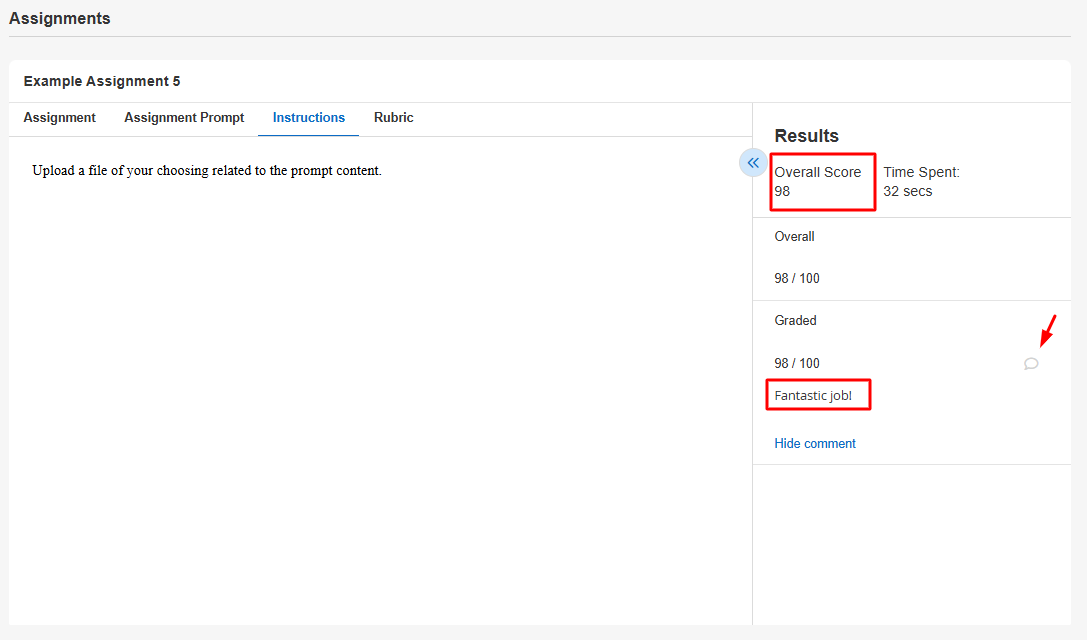This screenshot has height=640, width=1087.
Task: Click the Assignments page heading
Action: tap(60, 19)
